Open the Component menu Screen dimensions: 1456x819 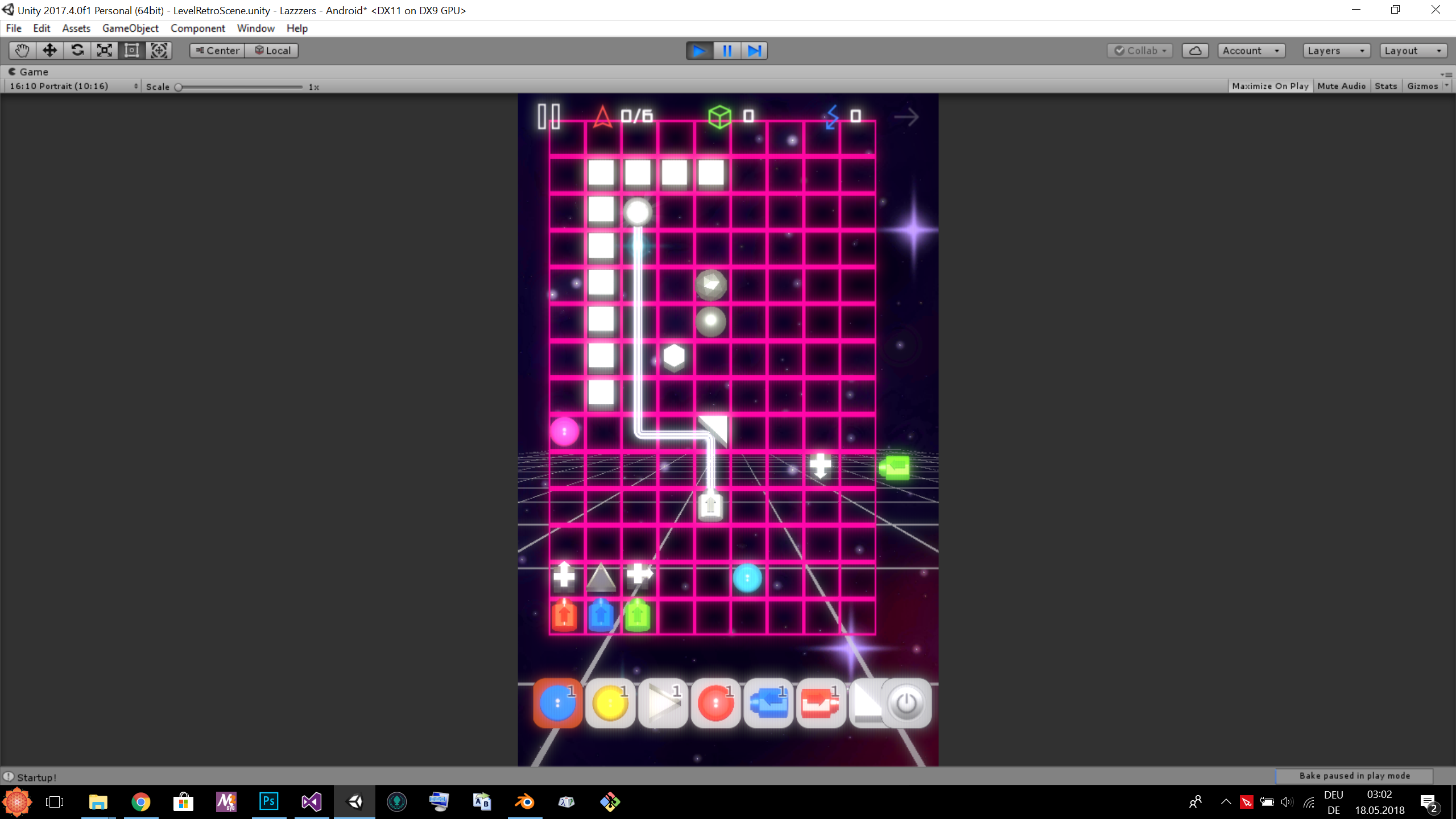(x=197, y=28)
